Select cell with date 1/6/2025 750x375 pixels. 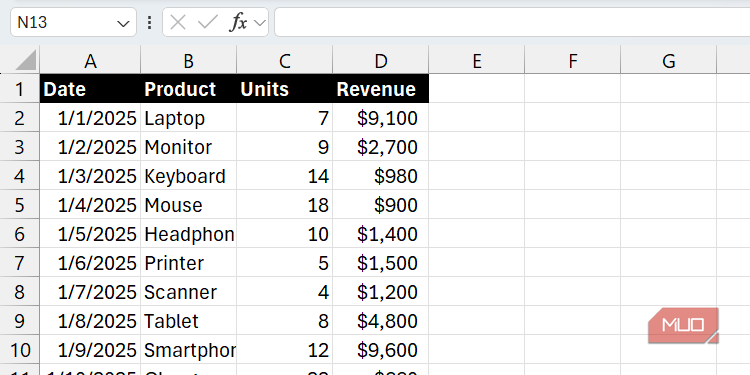(x=90, y=263)
